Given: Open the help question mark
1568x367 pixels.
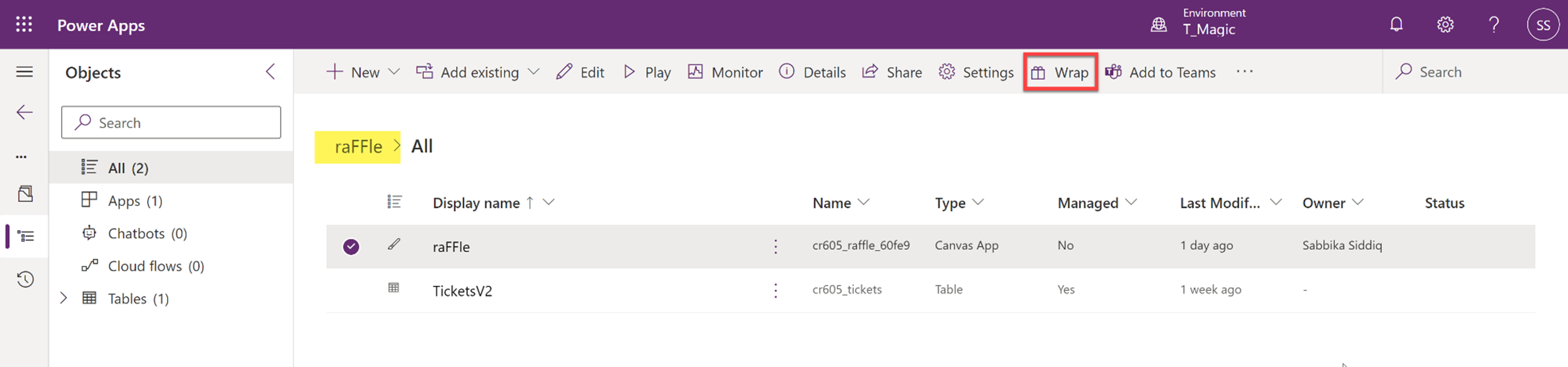Looking at the screenshot, I should pyautogui.click(x=1494, y=24).
